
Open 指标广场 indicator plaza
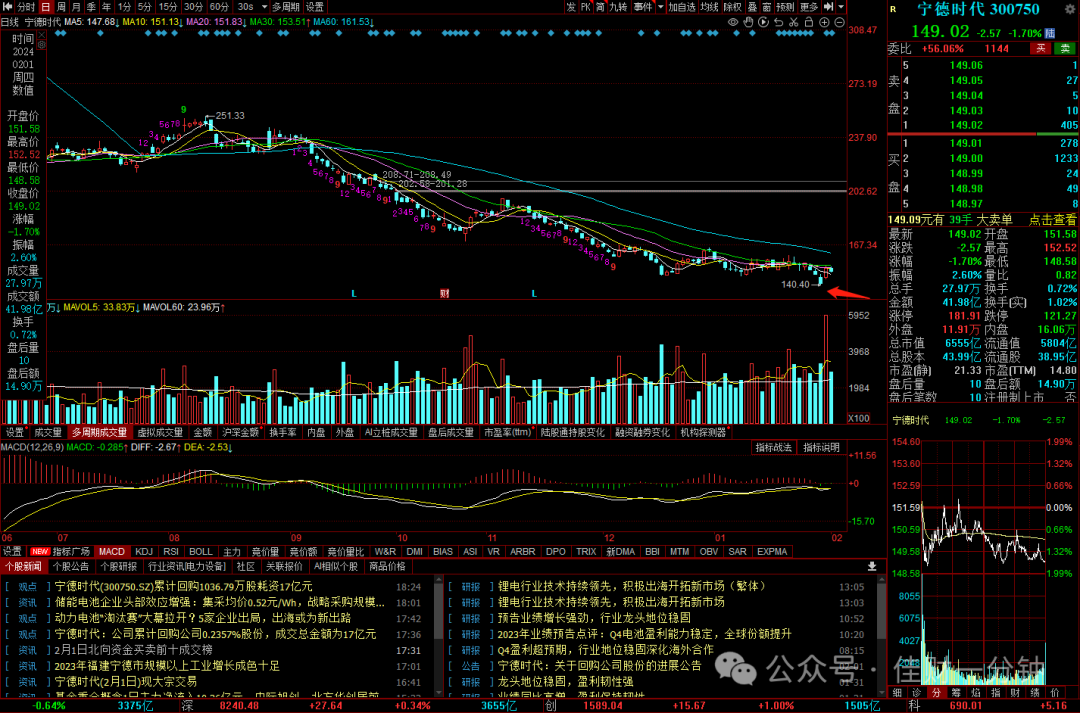coord(72,552)
